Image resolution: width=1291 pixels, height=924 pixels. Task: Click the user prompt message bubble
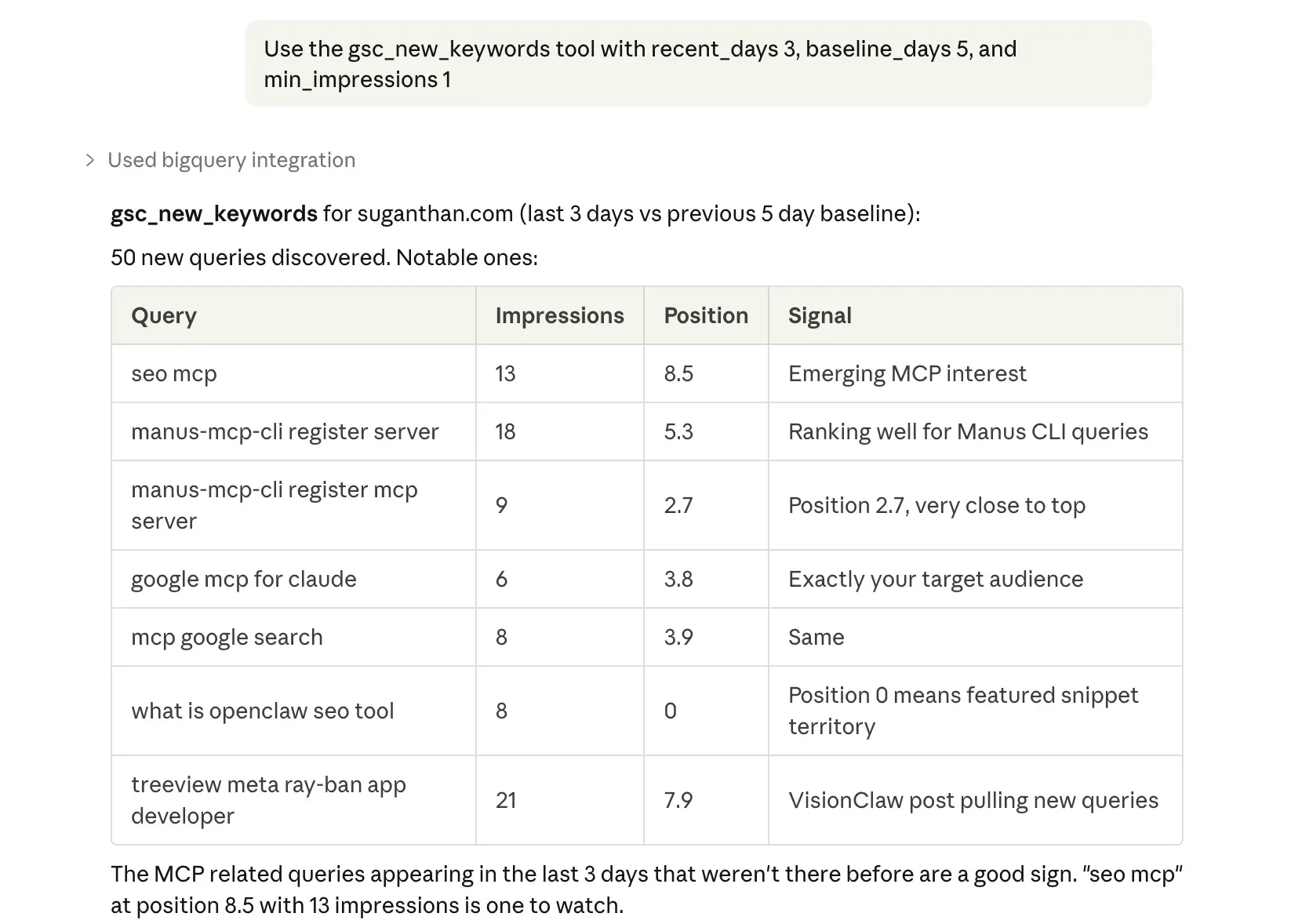[x=697, y=64]
